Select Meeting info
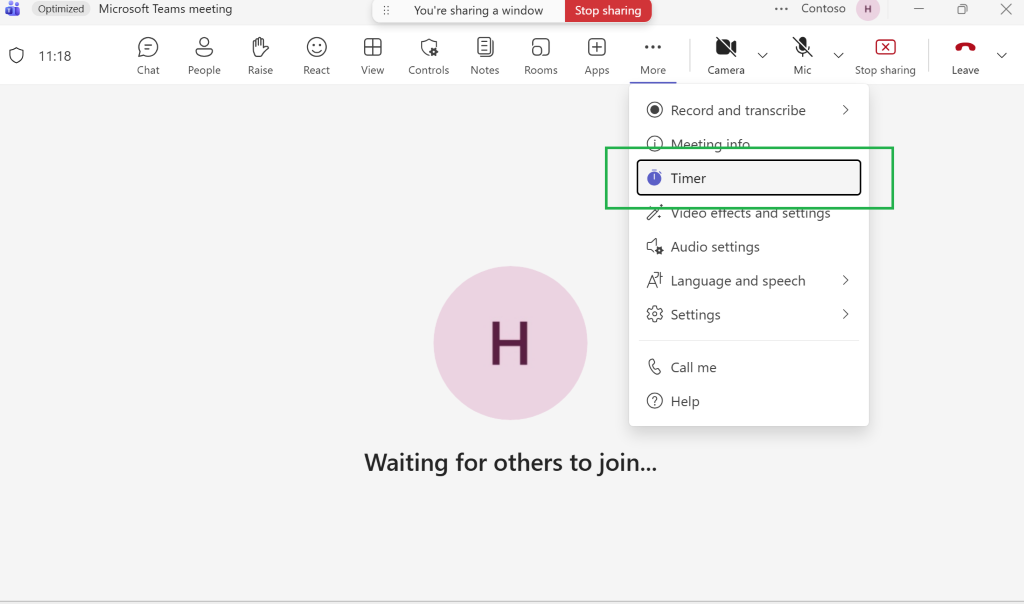Screen dimensions: 1024x604 748,144
